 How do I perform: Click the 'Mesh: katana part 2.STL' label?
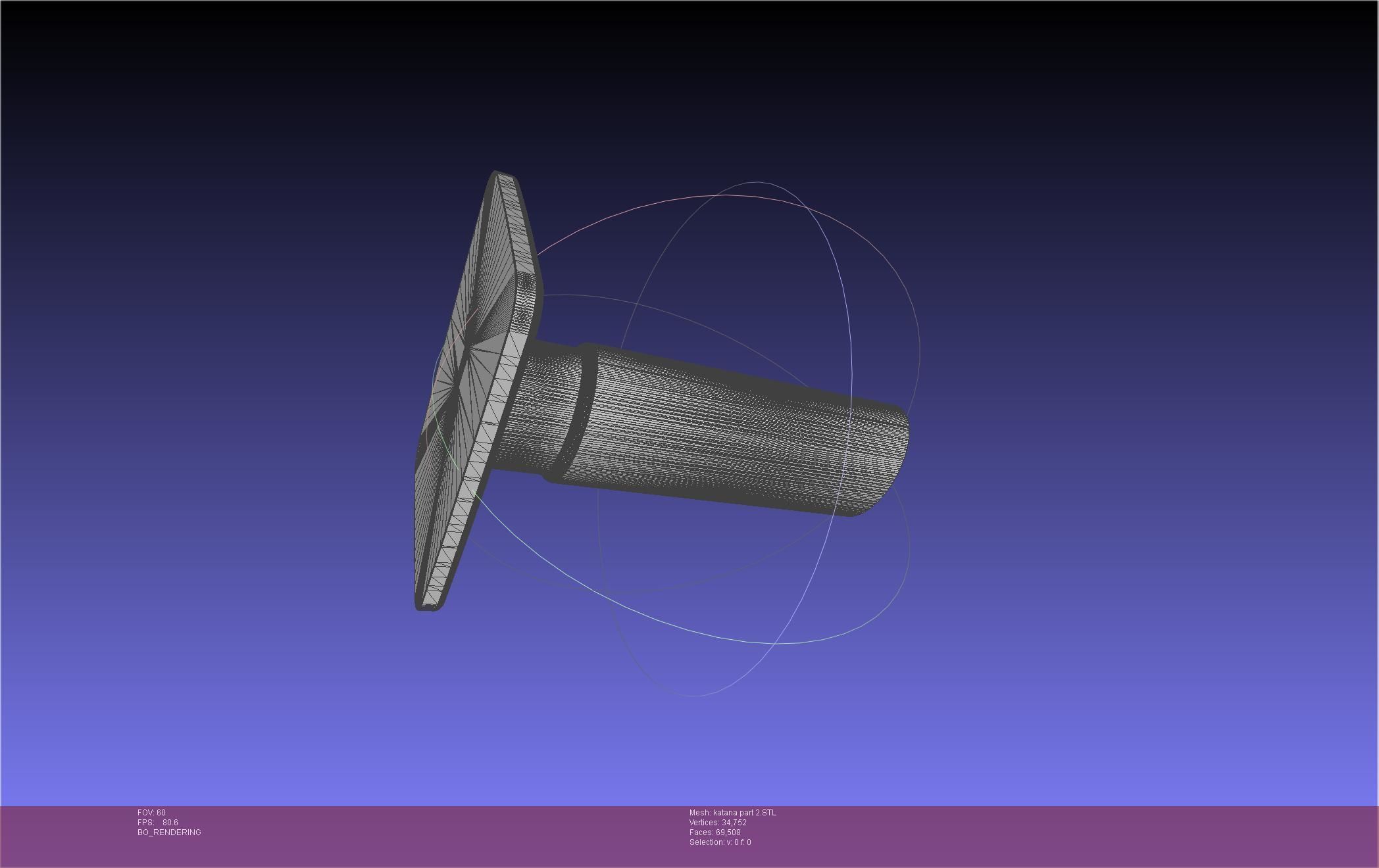(732, 813)
